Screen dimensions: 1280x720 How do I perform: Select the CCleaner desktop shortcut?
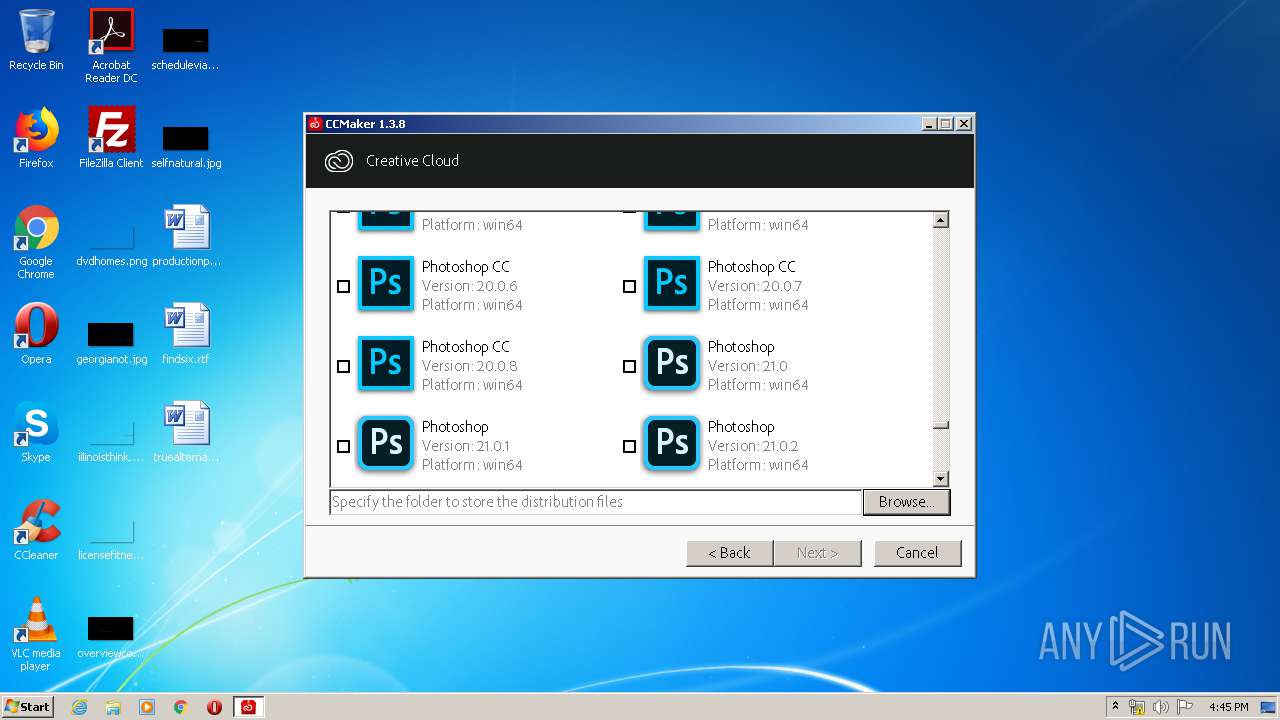tap(36, 530)
